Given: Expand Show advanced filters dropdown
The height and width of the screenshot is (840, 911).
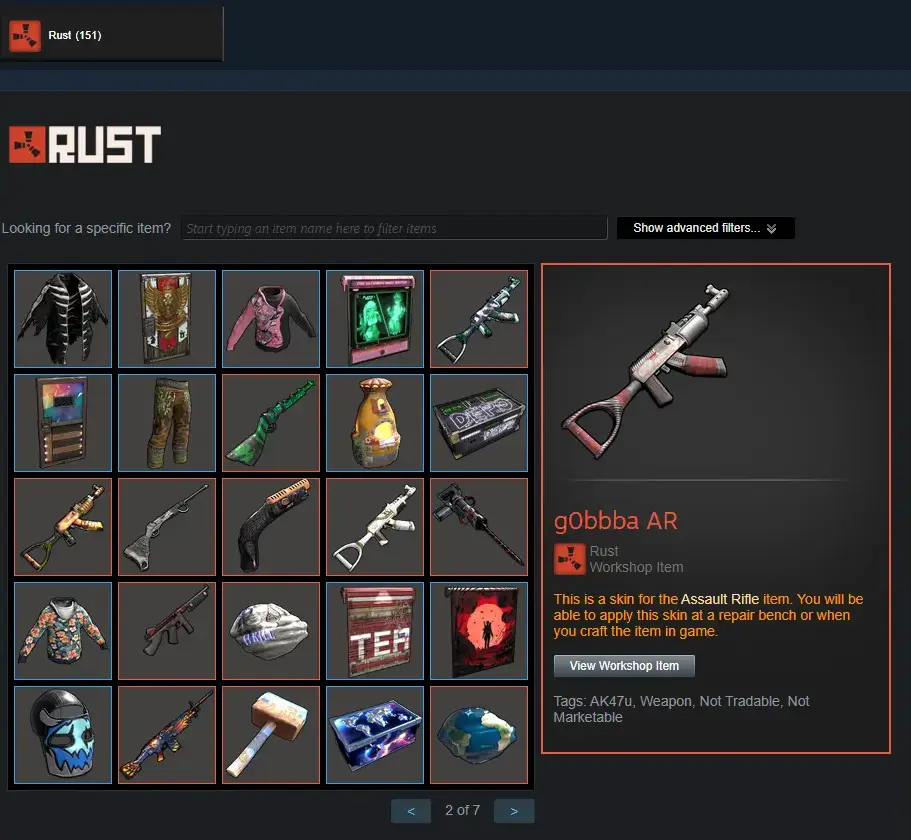Looking at the screenshot, I should [705, 228].
